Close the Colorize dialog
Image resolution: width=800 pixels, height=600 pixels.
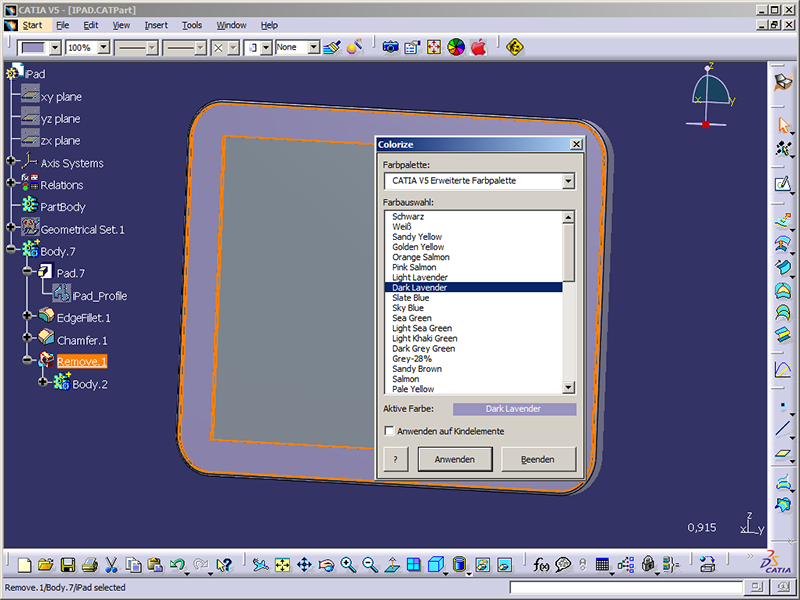point(576,144)
